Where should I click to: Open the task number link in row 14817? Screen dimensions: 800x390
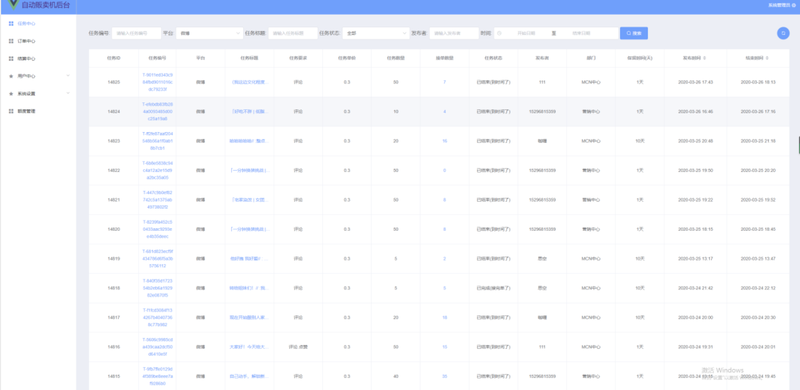coord(158,318)
